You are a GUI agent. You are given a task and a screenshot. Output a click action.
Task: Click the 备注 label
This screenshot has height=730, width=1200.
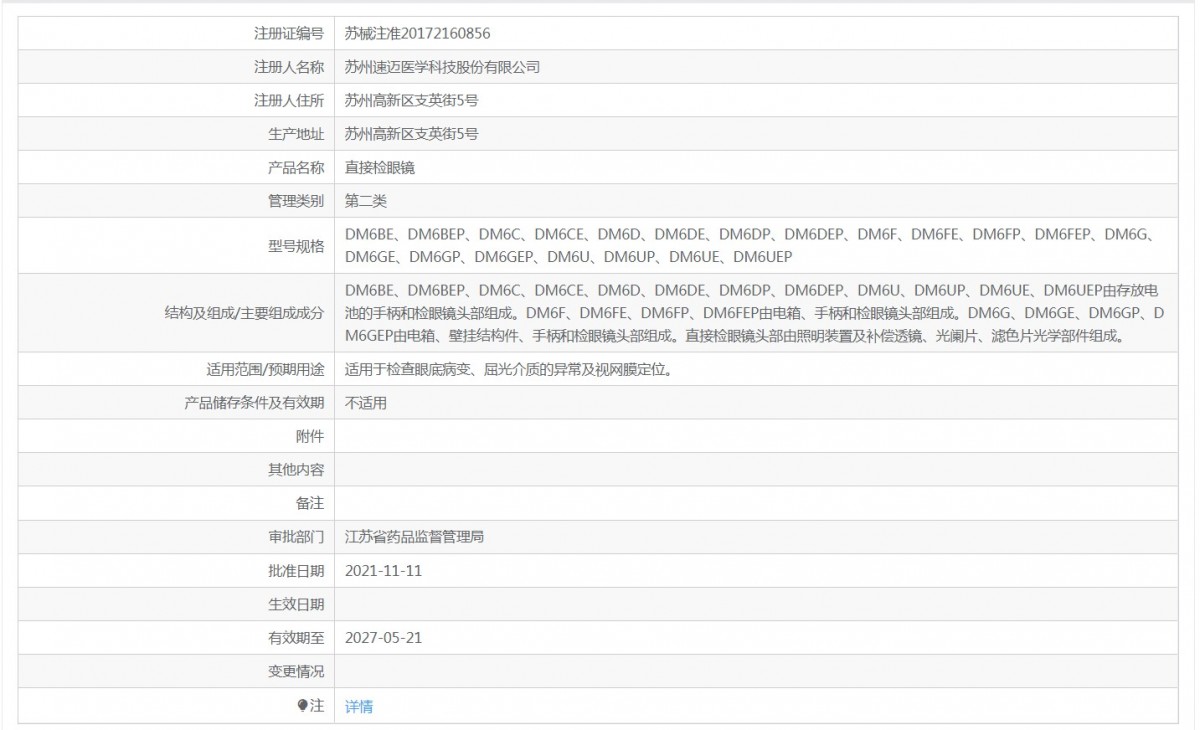coord(310,504)
